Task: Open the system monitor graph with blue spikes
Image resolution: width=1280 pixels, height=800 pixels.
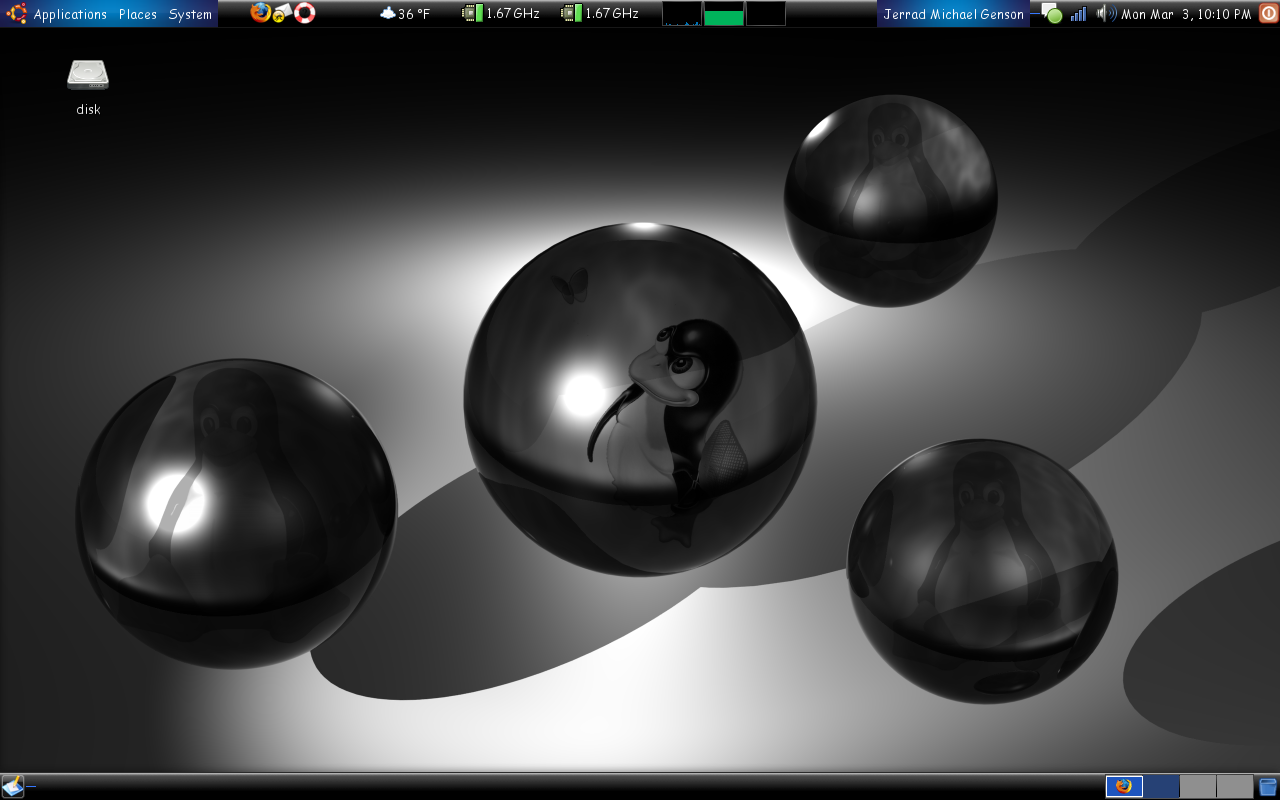Action: (682, 14)
